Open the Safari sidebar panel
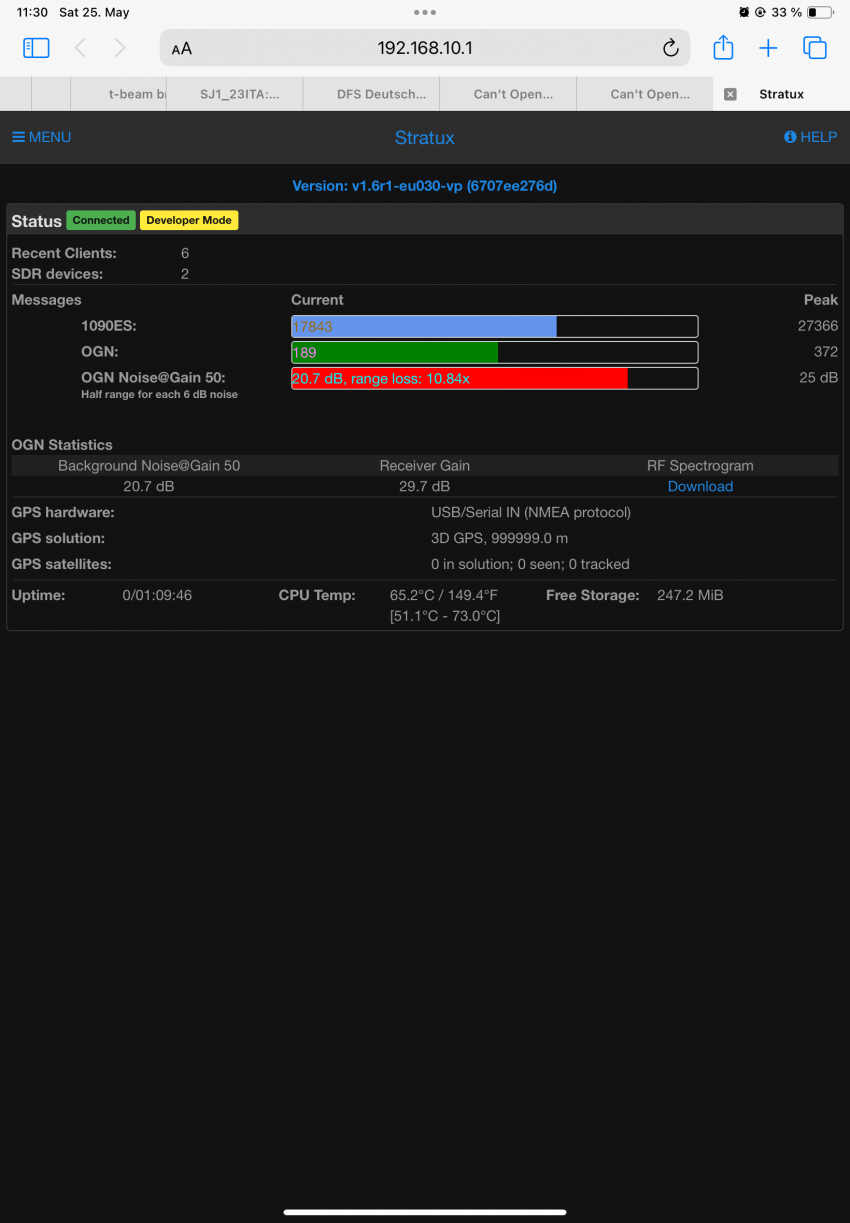 tap(36, 48)
